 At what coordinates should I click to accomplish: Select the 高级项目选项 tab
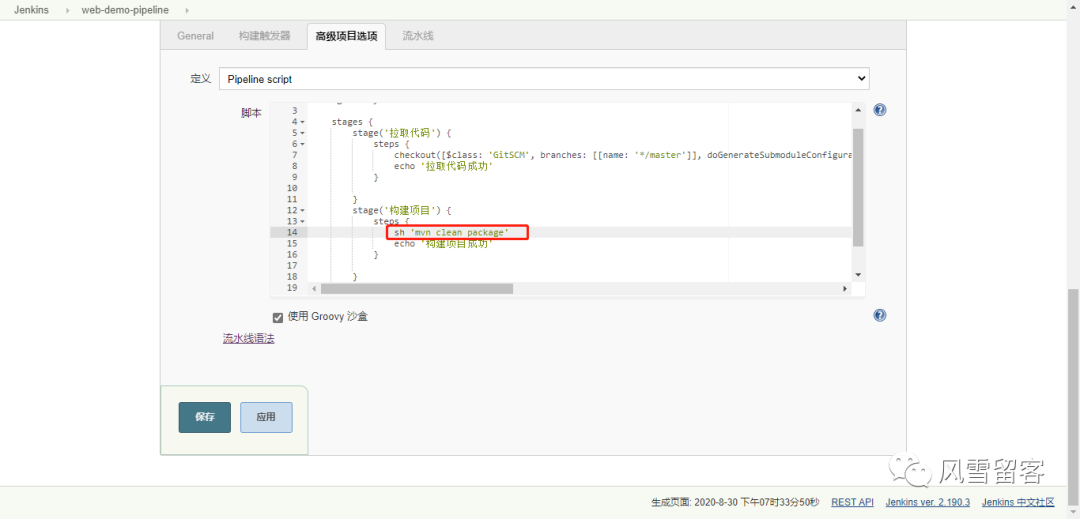point(346,36)
